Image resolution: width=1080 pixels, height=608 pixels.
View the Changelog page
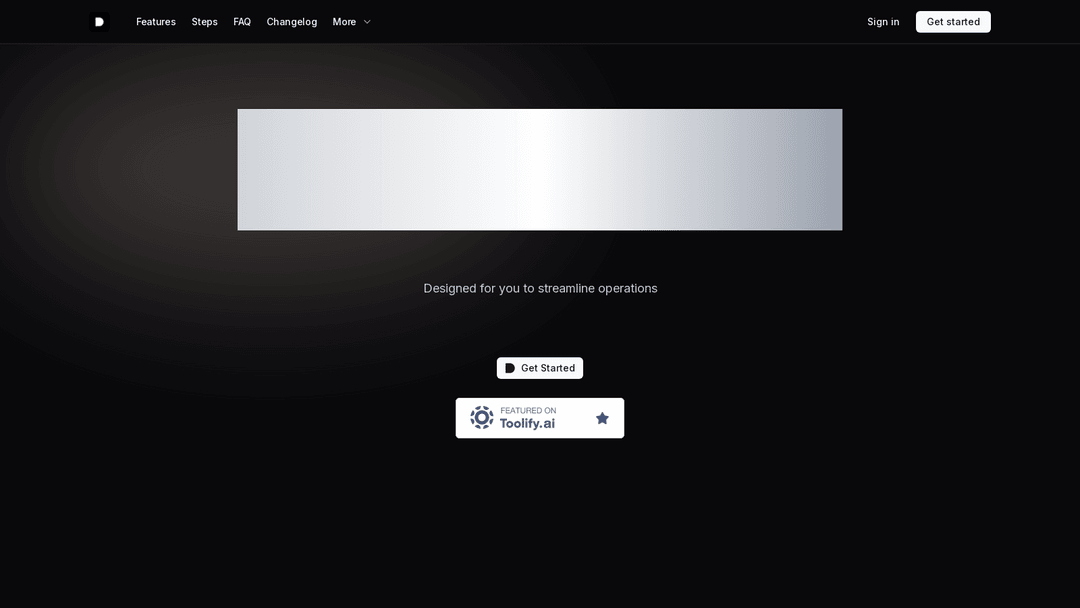pyautogui.click(x=291, y=21)
